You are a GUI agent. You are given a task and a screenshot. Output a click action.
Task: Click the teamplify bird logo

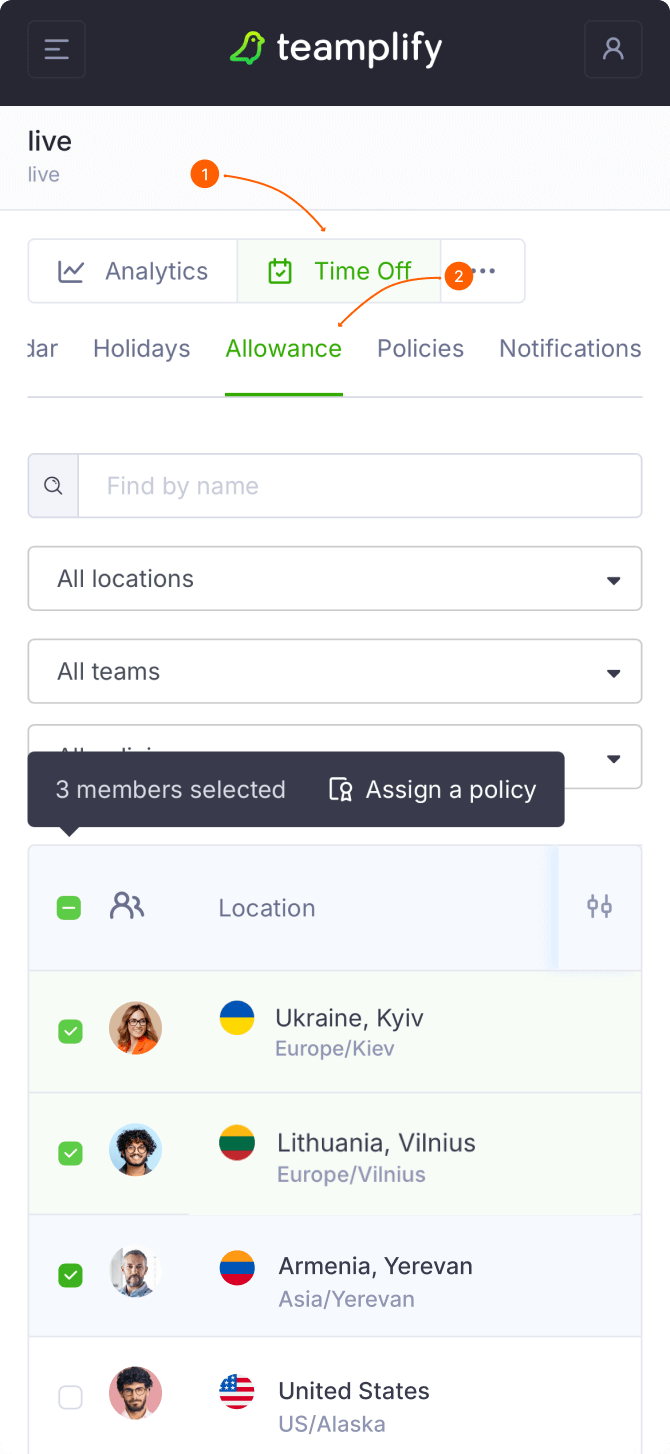coord(247,48)
